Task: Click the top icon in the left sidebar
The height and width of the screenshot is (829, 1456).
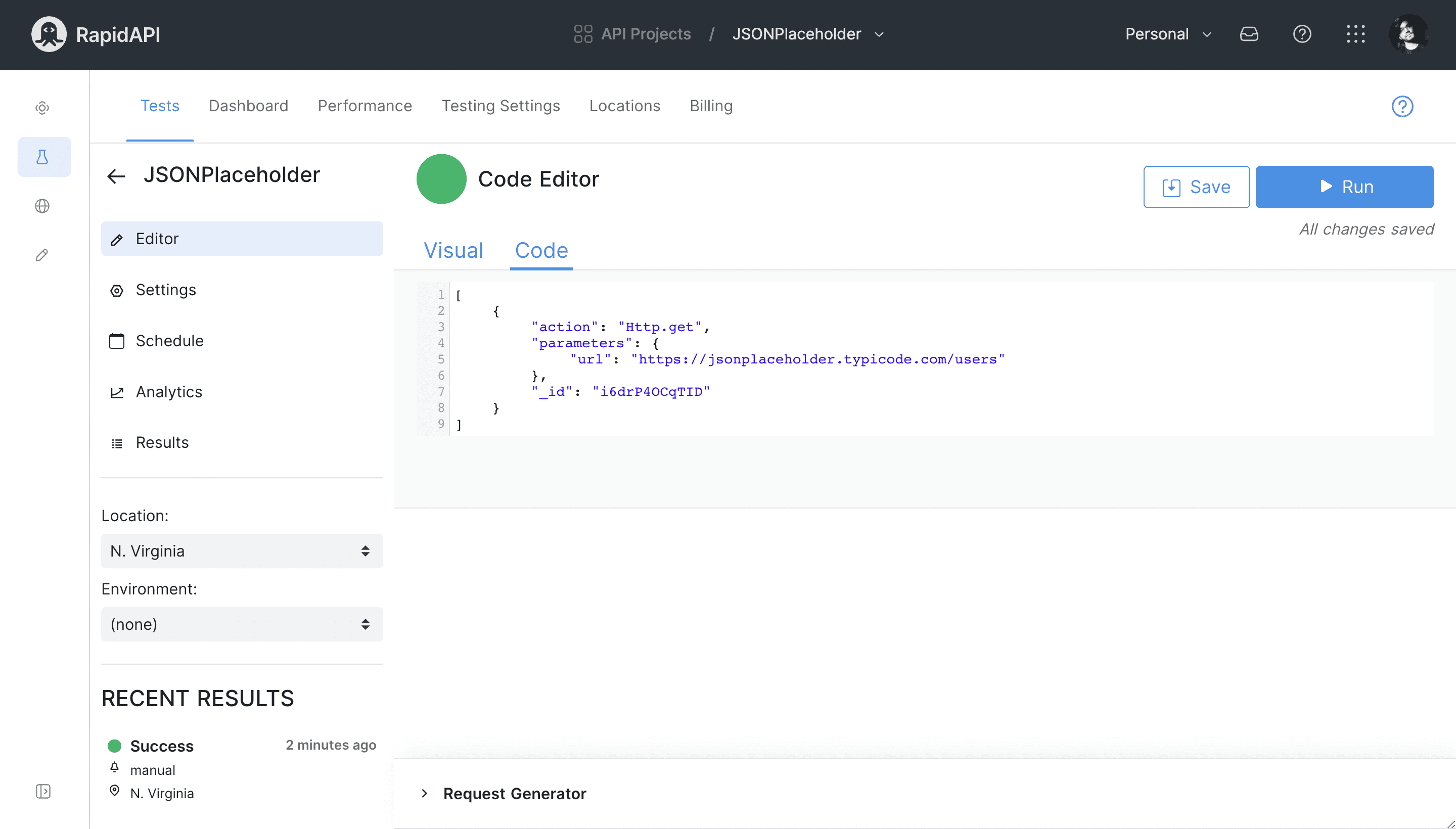Action: pyautogui.click(x=42, y=108)
